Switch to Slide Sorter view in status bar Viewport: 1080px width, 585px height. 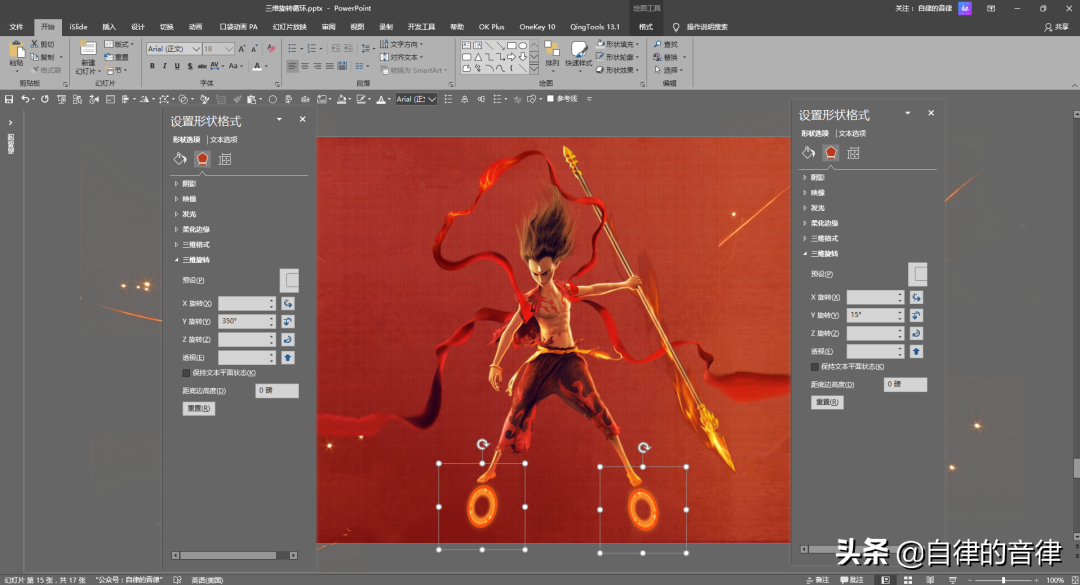[x=908, y=580]
